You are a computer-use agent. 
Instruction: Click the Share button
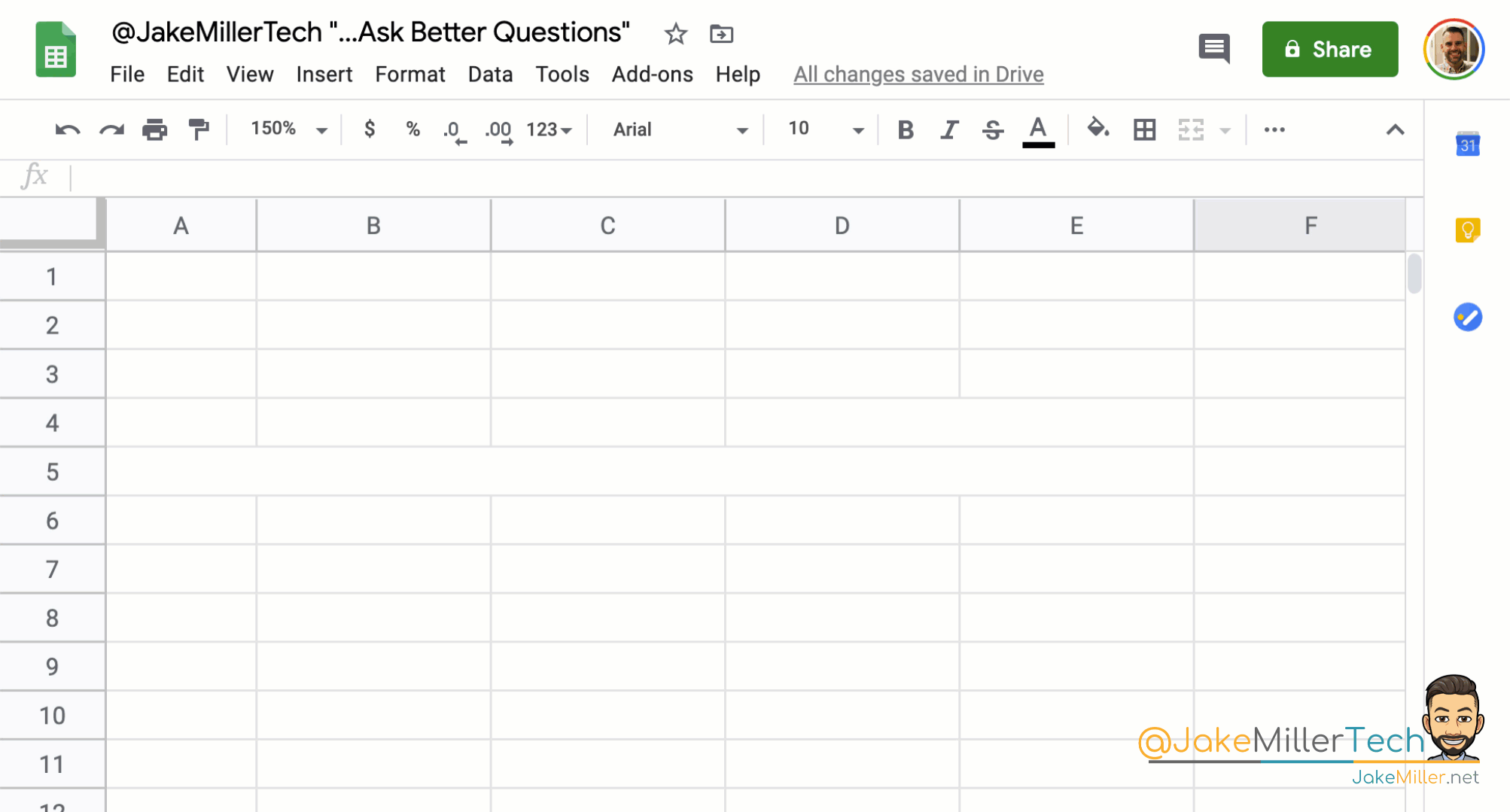1329,49
